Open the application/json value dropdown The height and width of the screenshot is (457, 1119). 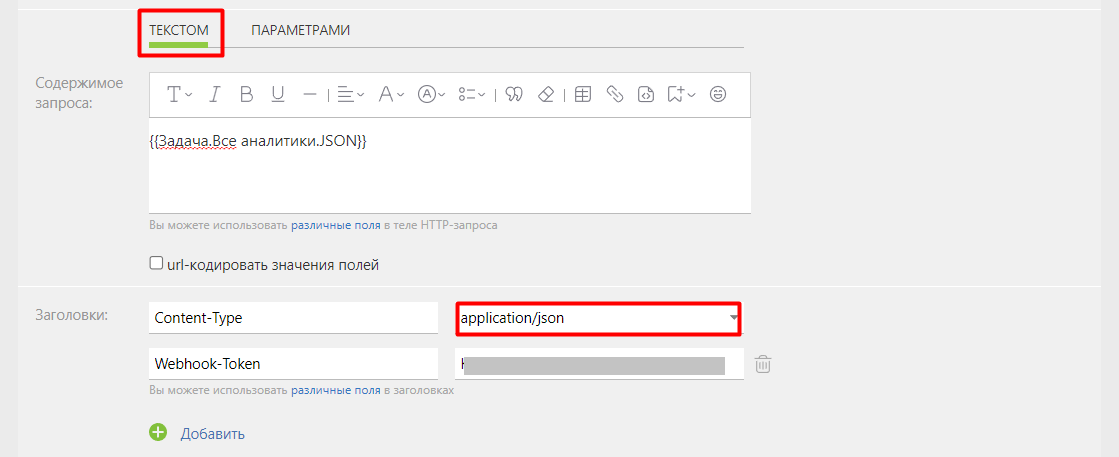pyautogui.click(x=598, y=318)
